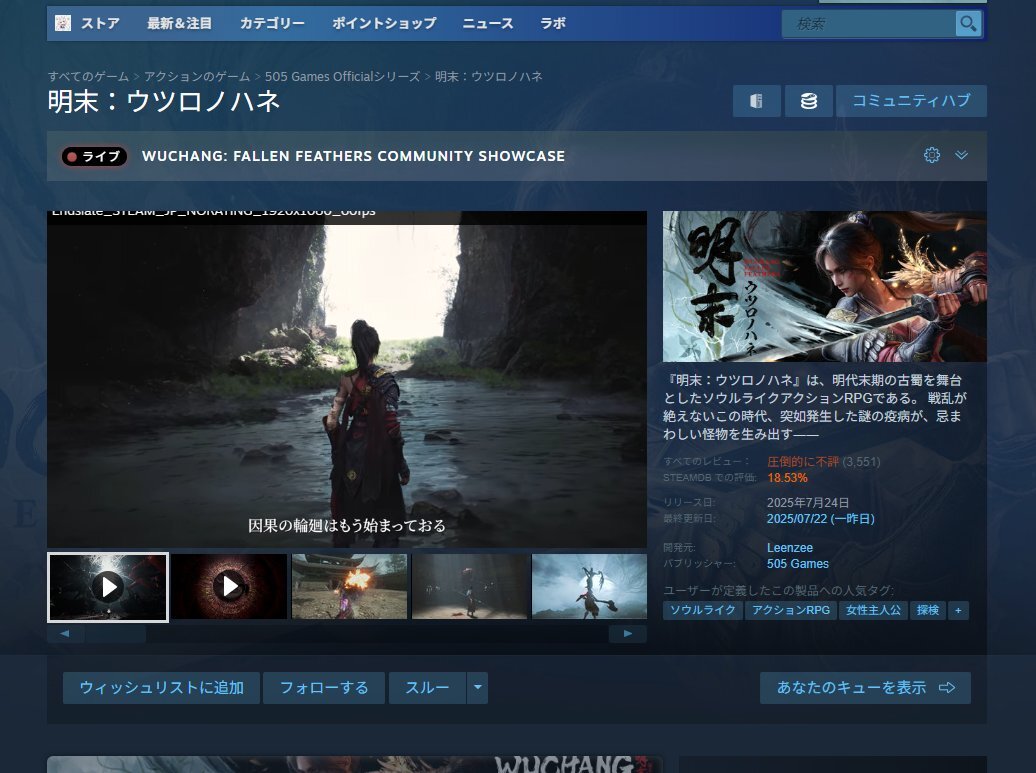
Task: Open the ラボ tab
Action: 553,24
